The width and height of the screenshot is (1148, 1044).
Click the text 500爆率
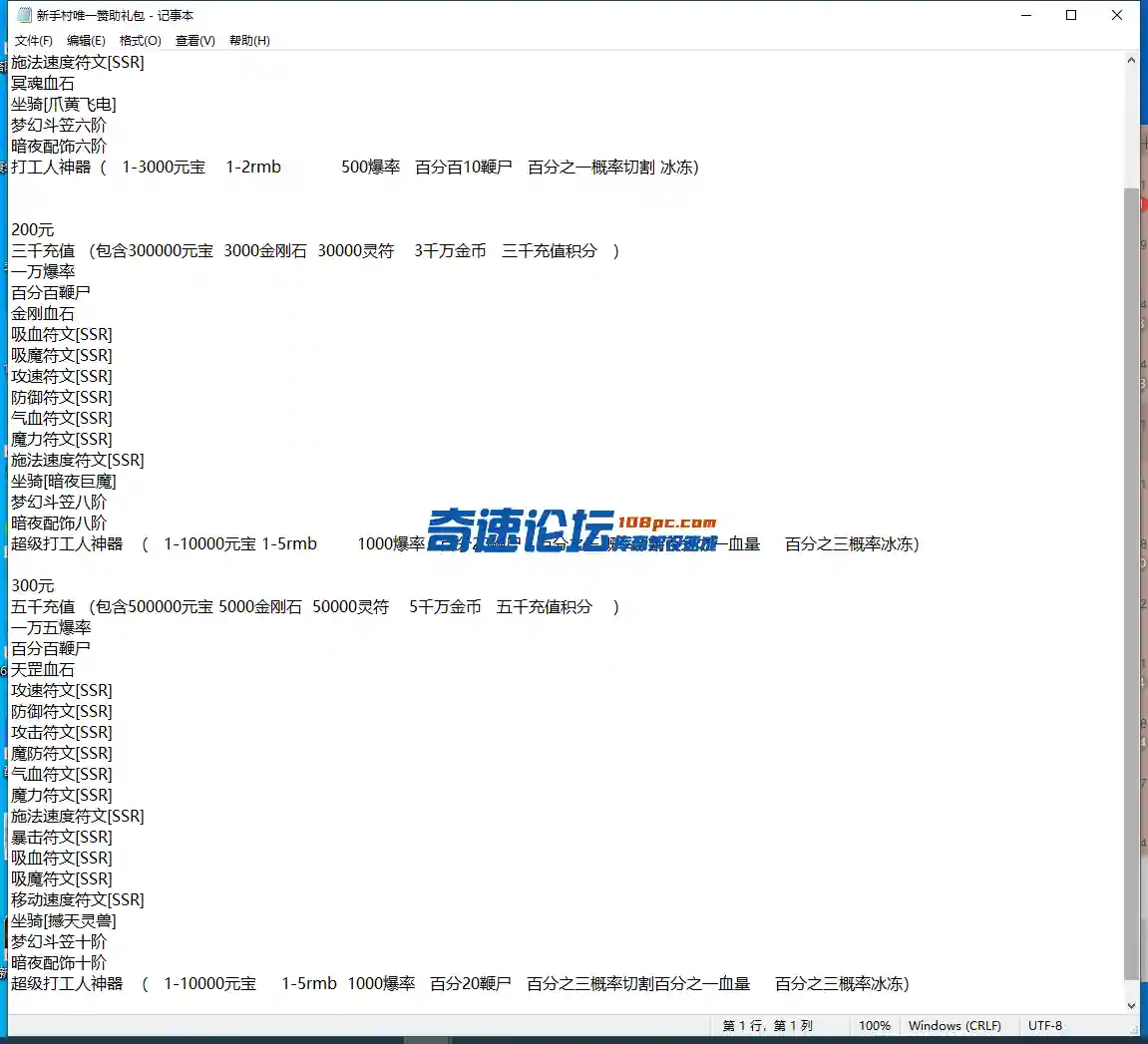(370, 167)
